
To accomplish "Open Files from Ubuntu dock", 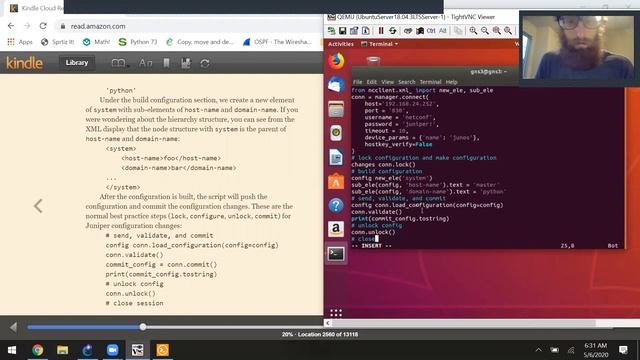I will tap(336, 109).
